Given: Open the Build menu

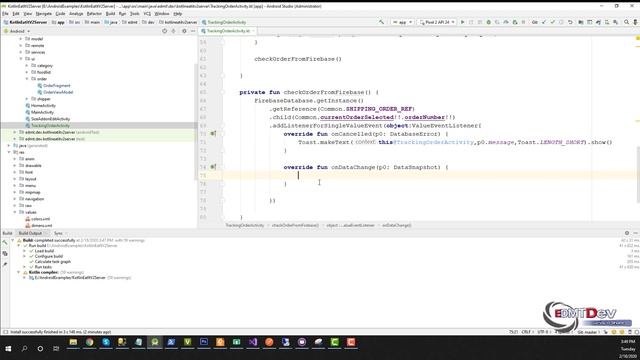Looking at the screenshot, I should [110, 13].
